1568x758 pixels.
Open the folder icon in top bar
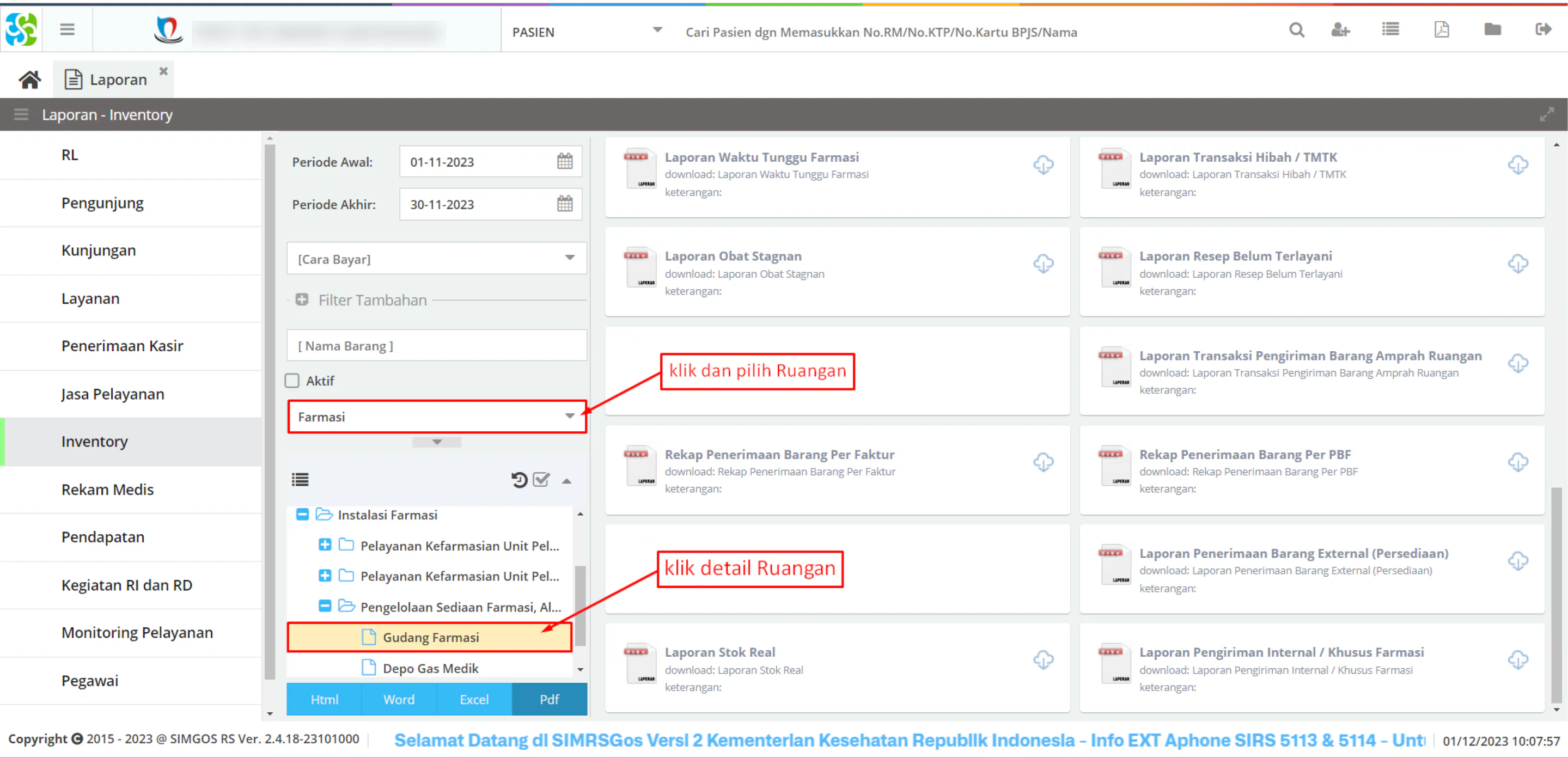[x=1492, y=29]
